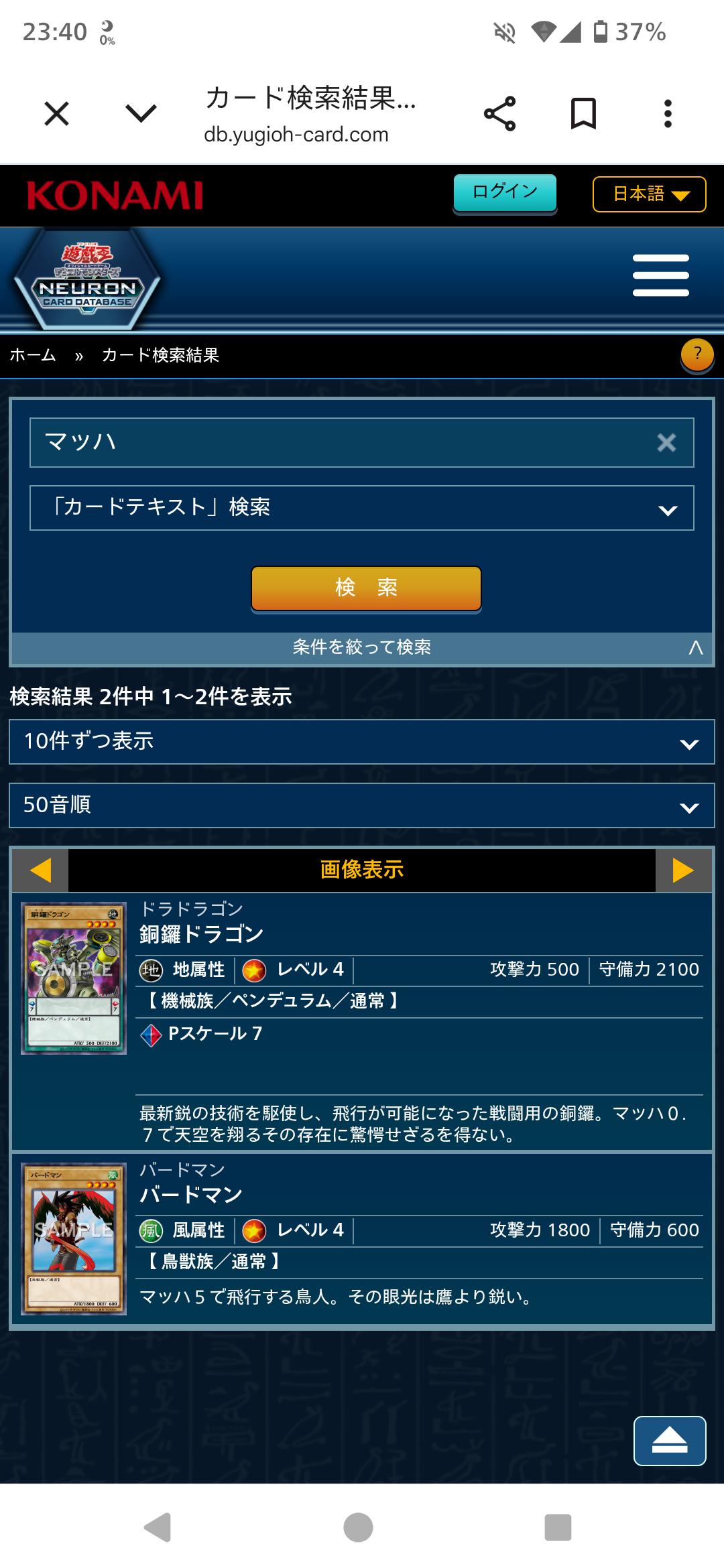Tap the scroll-to-top arrow button
The image size is (724, 1568).
coord(670,1441)
